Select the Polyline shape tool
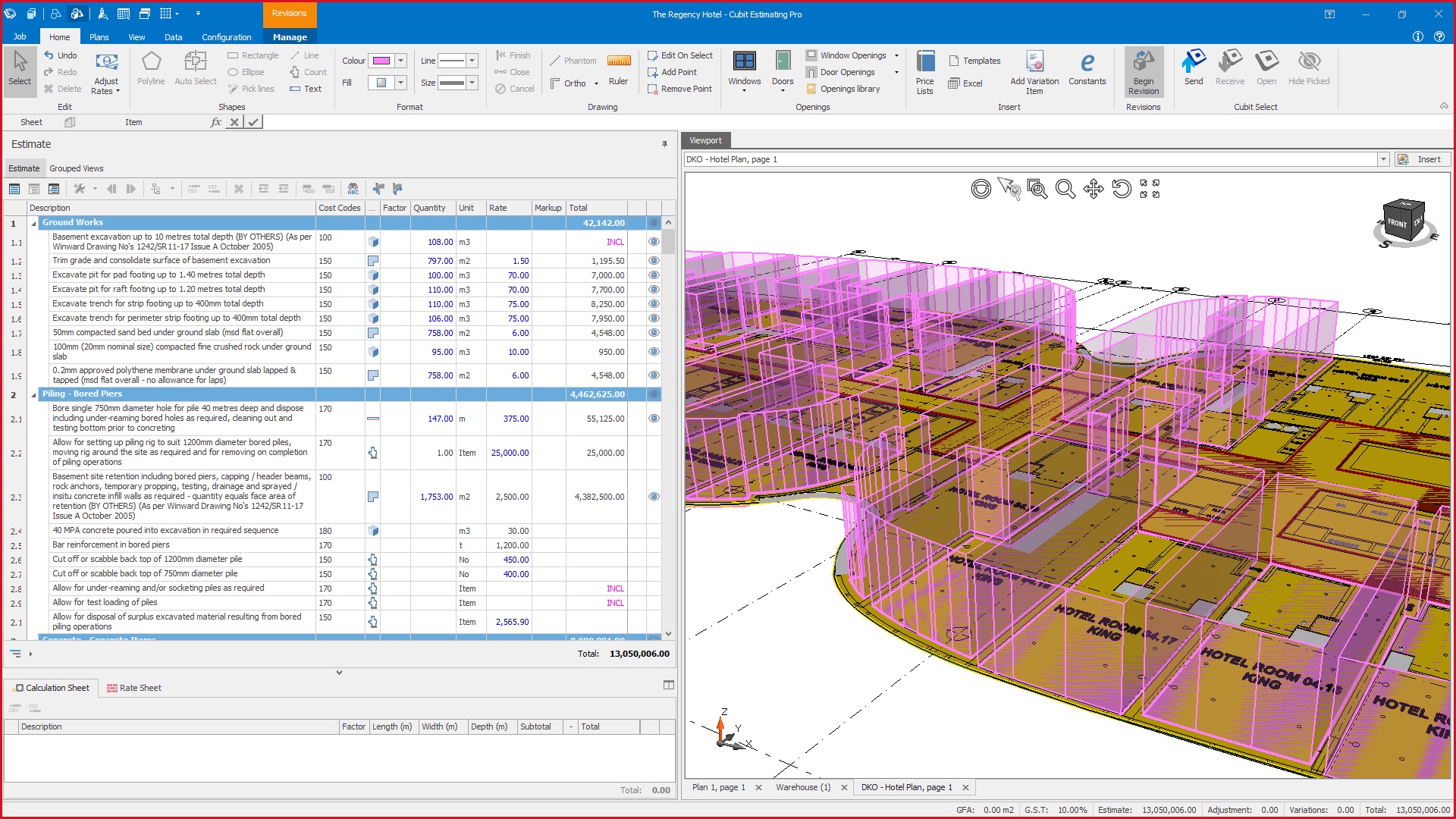This screenshot has height=819, width=1456. click(151, 68)
